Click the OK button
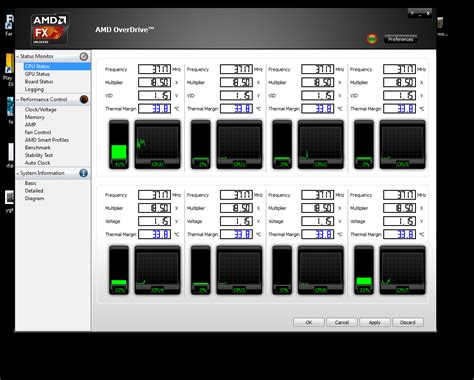The image size is (474, 380). pos(309,322)
